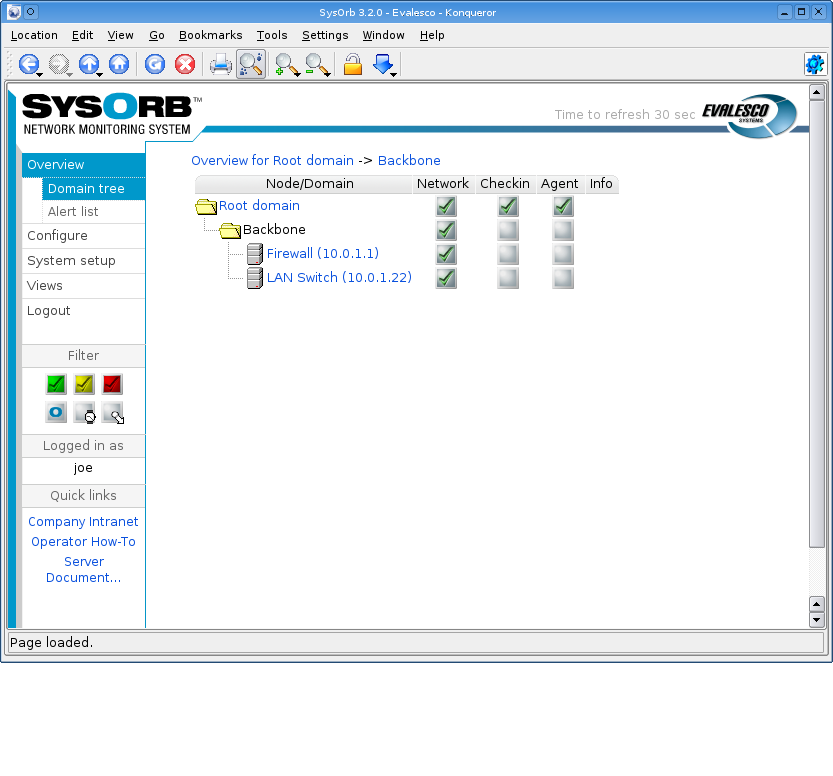Toggle the blue circle filter icon
The width and height of the screenshot is (833, 776).
pyautogui.click(x=56, y=413)
